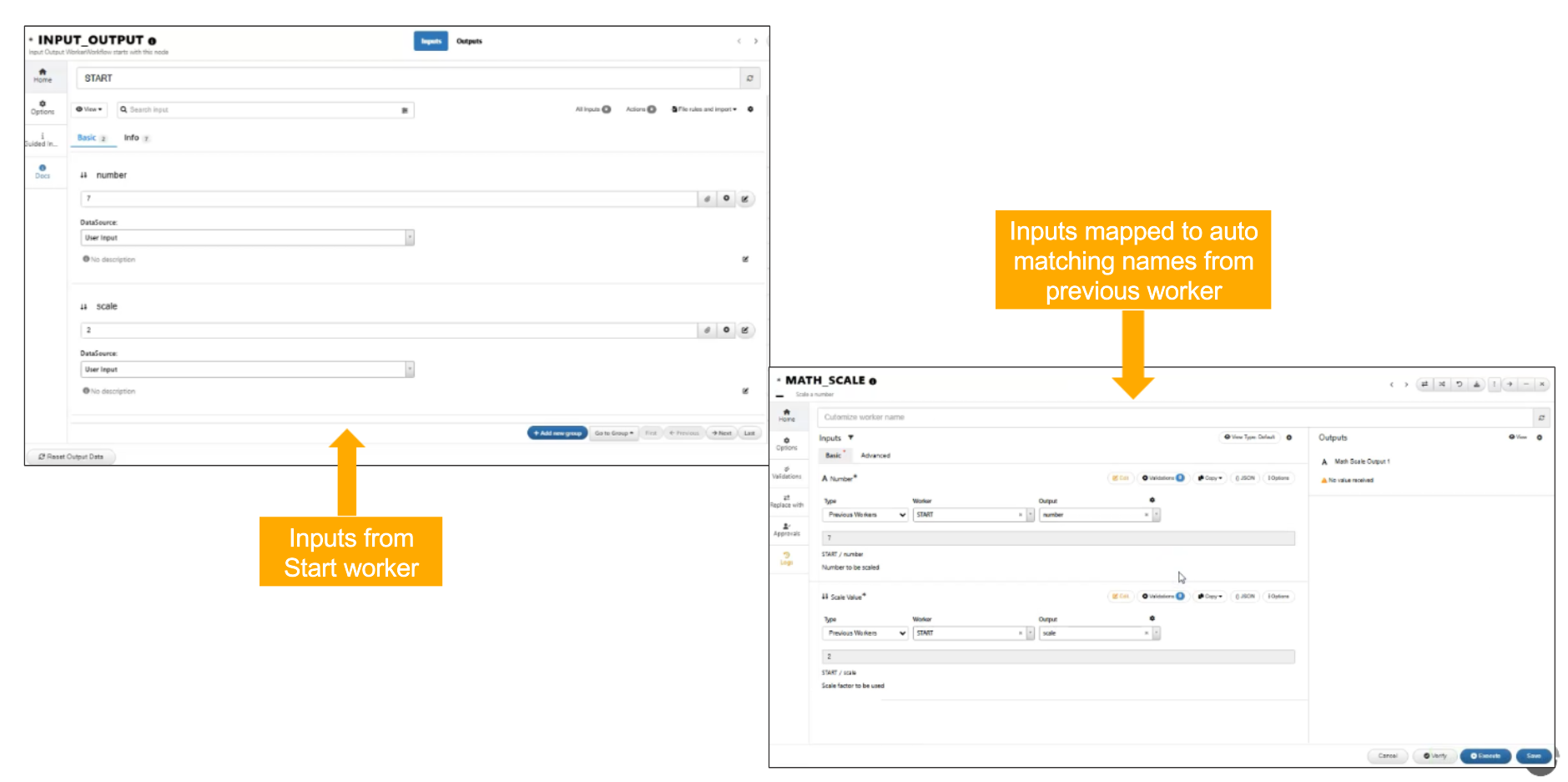
Task: Open DataSource dropdown under number
Action: pyautogui.click(x=247, y=238)
